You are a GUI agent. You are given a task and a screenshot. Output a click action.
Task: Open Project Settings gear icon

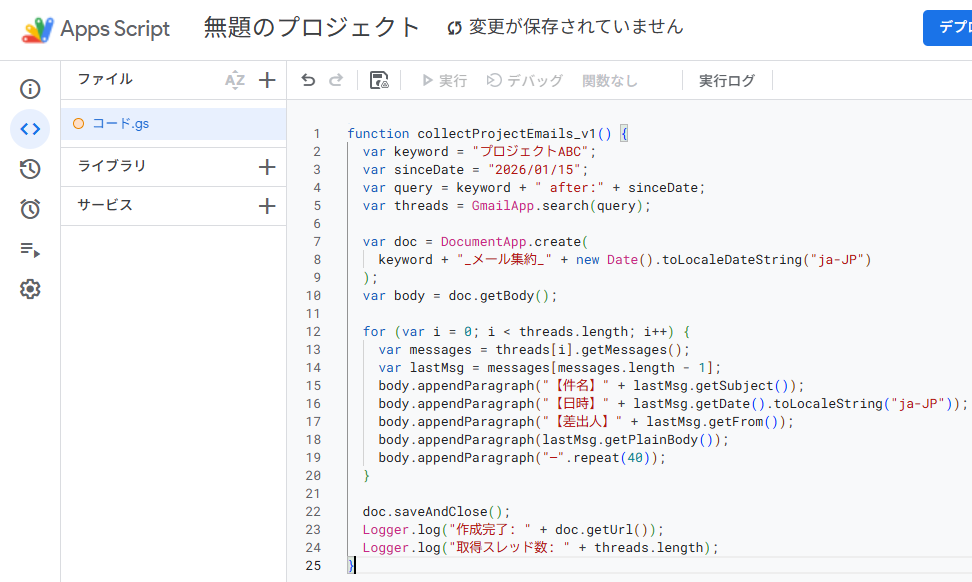click(x=30, y=289)
